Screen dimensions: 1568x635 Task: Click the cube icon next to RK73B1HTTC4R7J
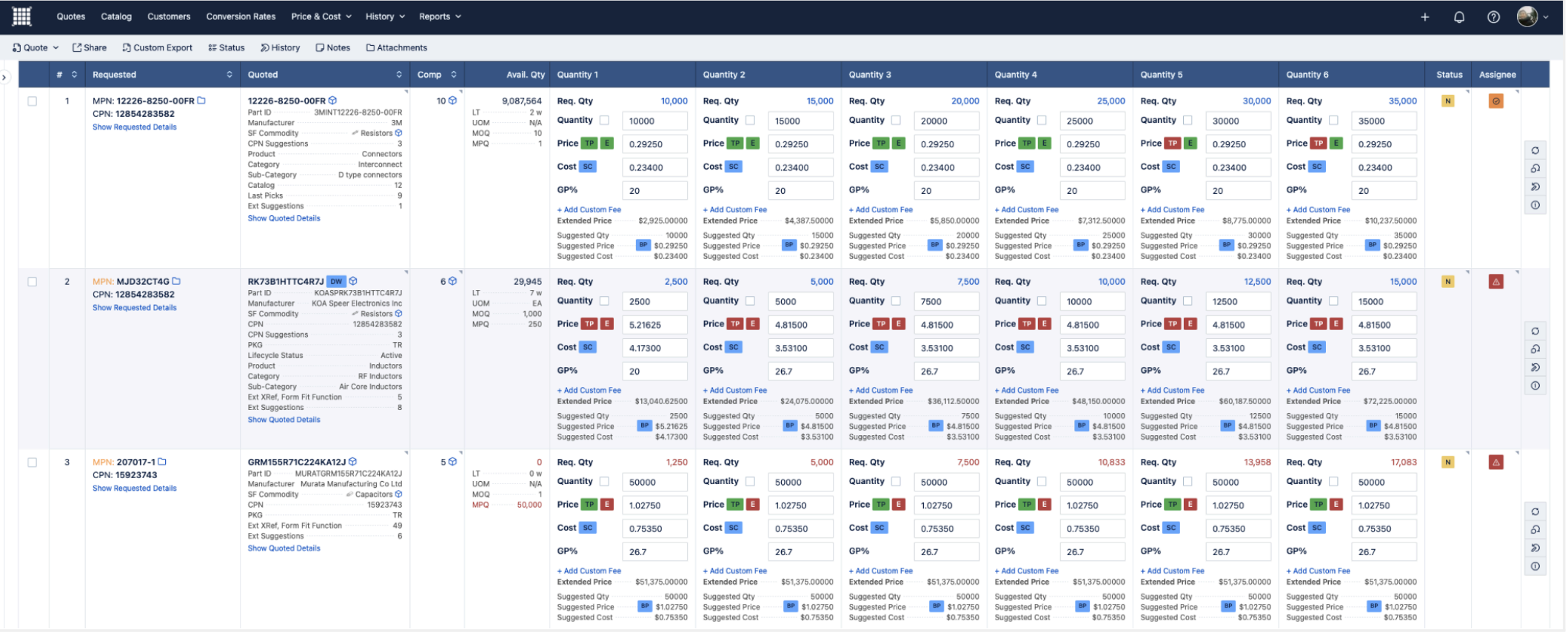click(353, 281)
